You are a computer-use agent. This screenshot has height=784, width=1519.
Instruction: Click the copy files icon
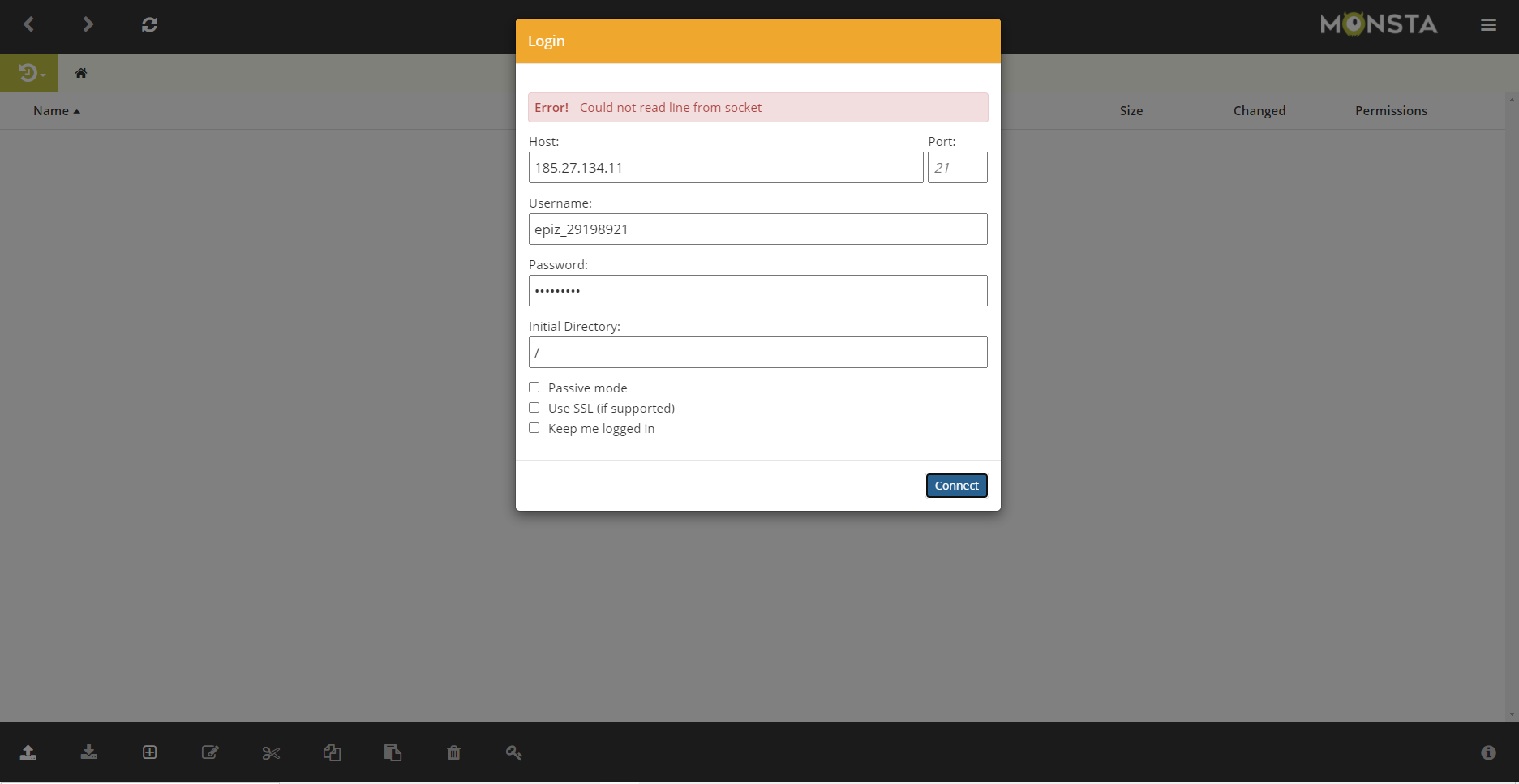[332, 752]
